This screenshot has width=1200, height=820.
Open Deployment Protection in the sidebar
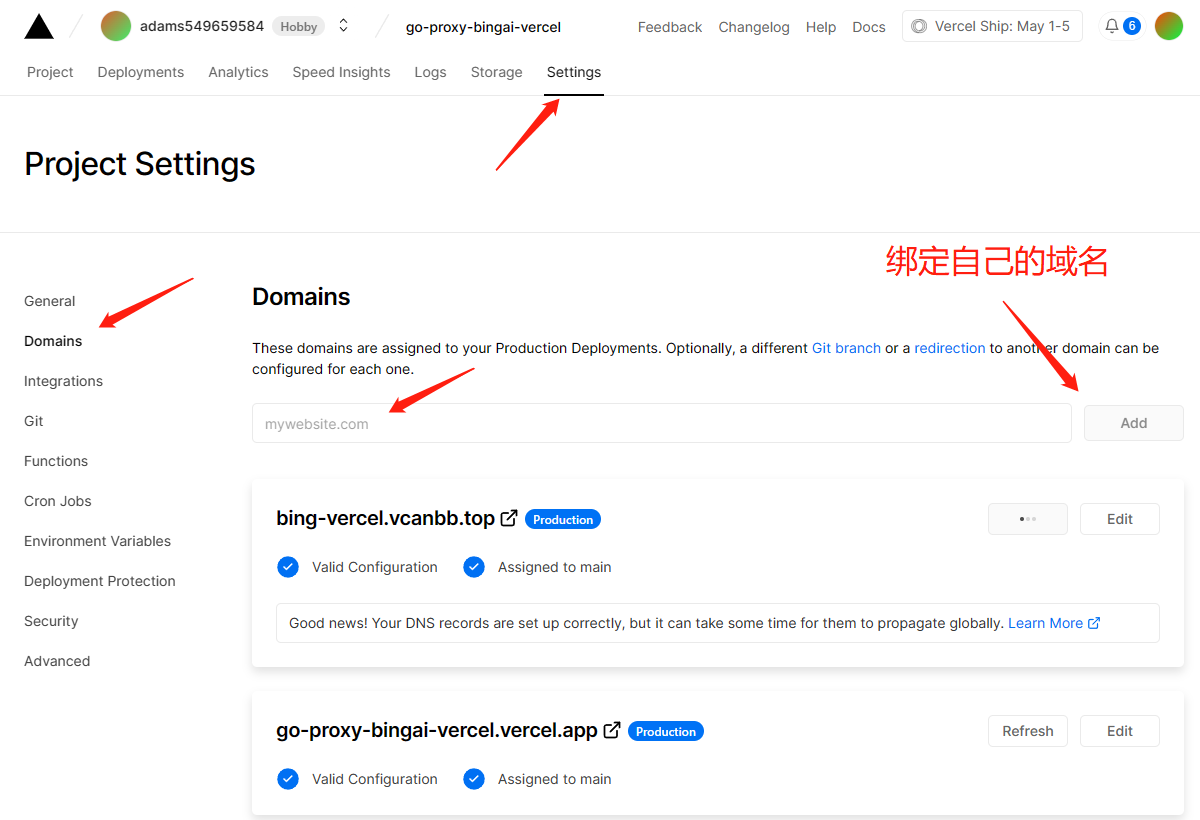tap(100, 581)
